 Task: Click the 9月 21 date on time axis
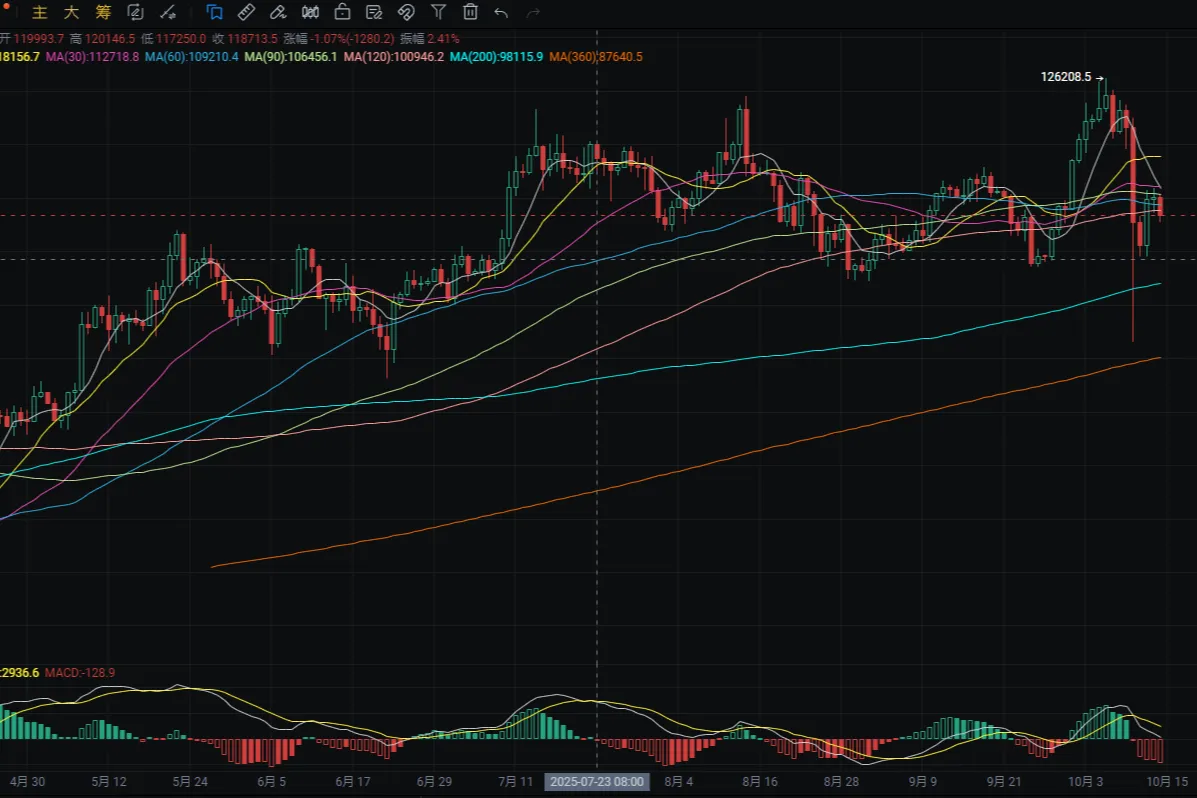click(x=1004, y=782)
